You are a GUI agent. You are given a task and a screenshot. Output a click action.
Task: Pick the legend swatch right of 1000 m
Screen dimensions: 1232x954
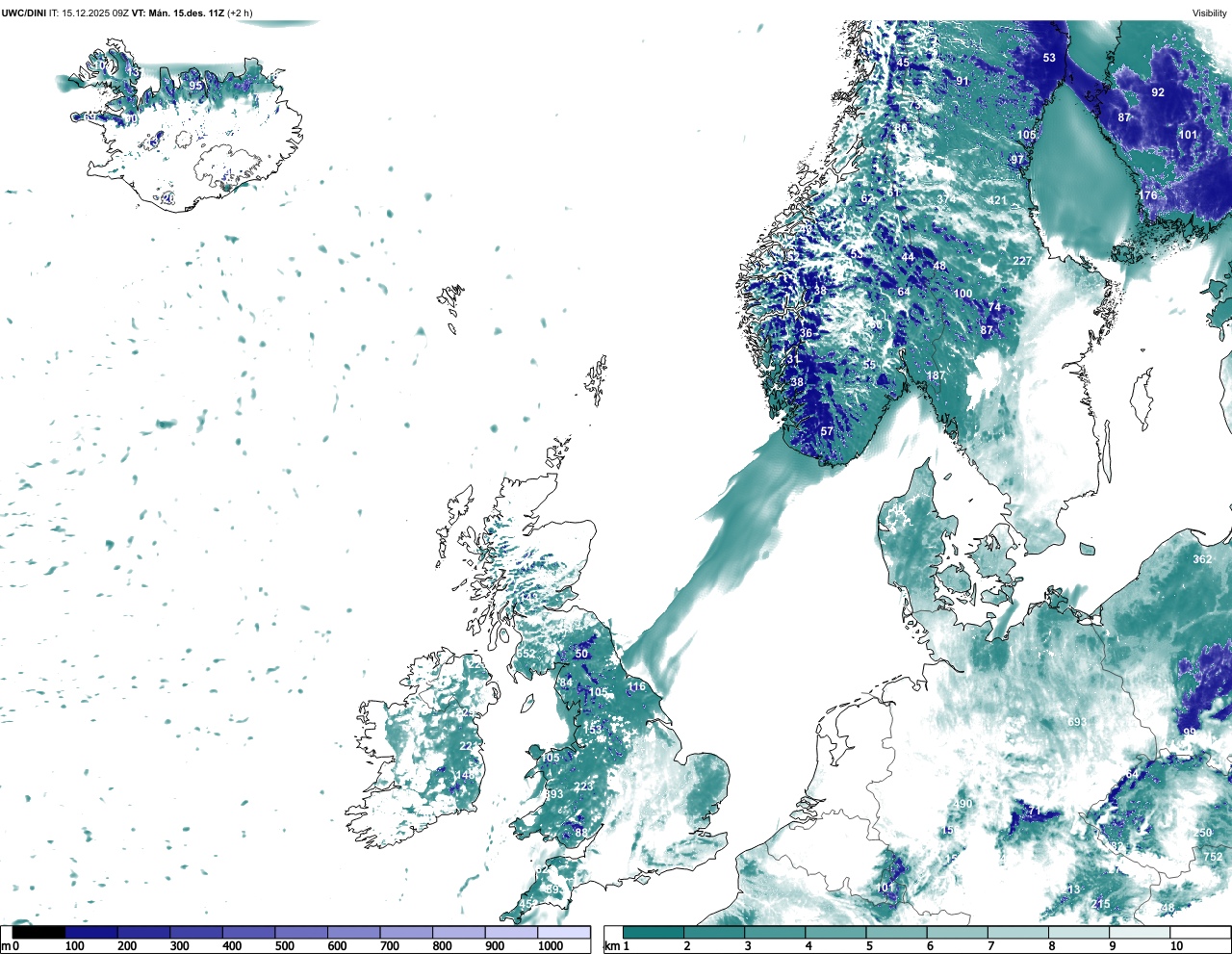click(564, 933)
